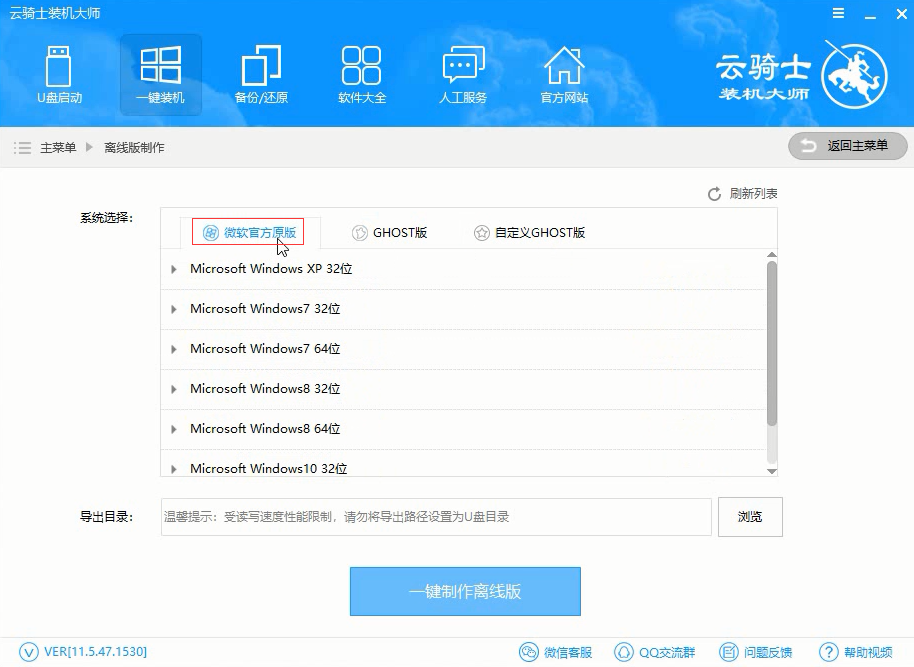Image resolution: width=914 pixels, height=667 pixels.
Task: Expand Microsoft Windows8 32位
Action: click(x=173, y=389)
